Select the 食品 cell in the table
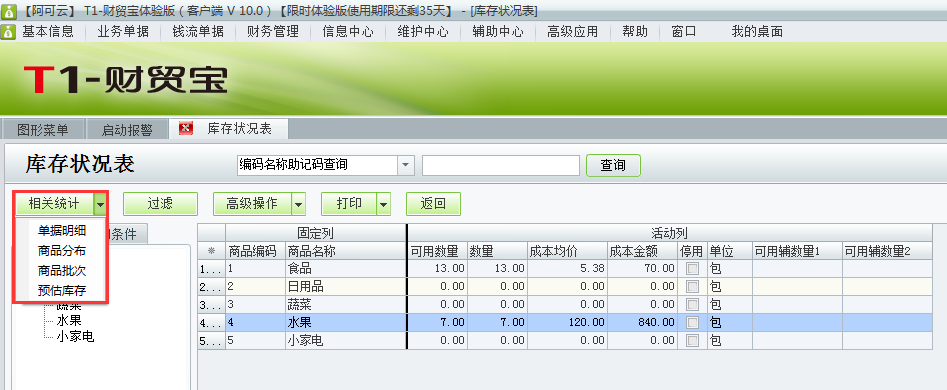The height and width of the screenshot is (390, 947). coord(346,269)
